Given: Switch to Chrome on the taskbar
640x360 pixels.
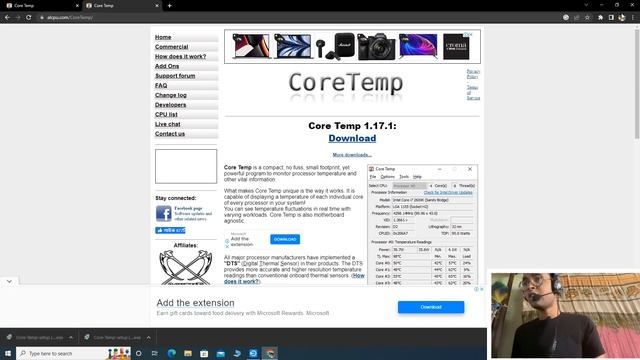Looking at the screenshot, I should pyautogui.click(x=270, y=353).
